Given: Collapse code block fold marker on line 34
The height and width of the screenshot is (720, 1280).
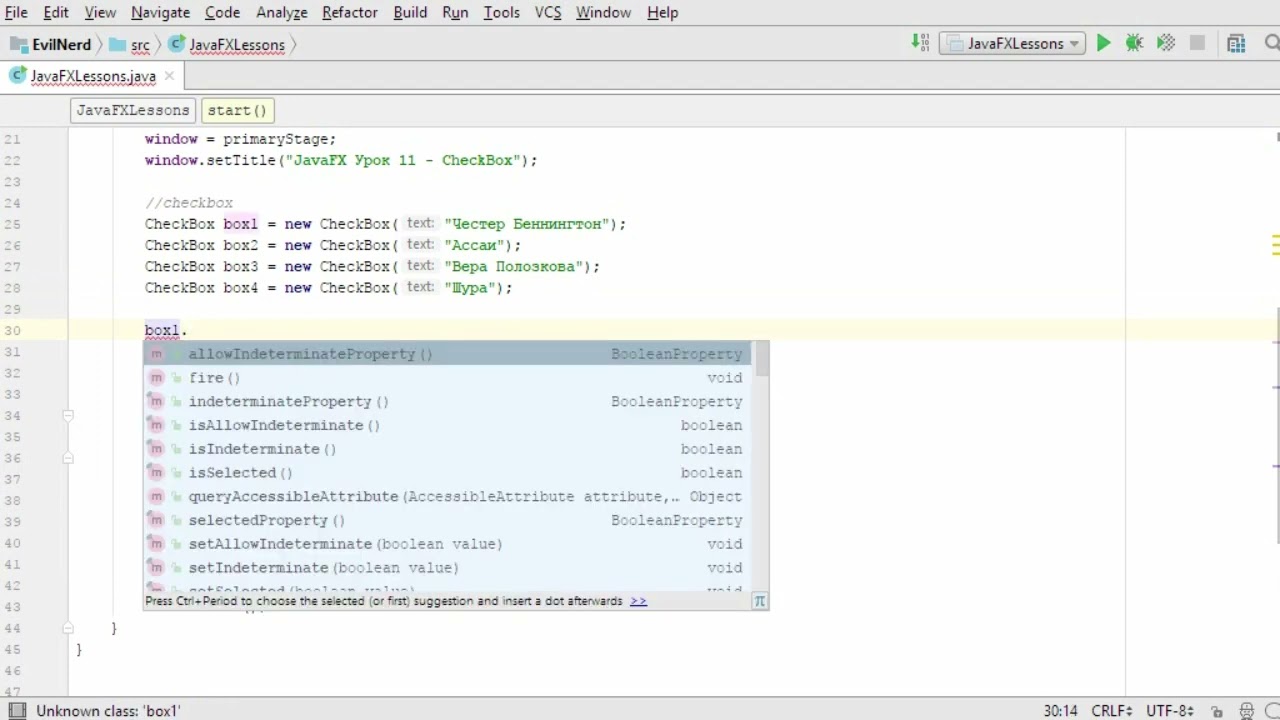Looking at the screenshot, I should [68, 415].
